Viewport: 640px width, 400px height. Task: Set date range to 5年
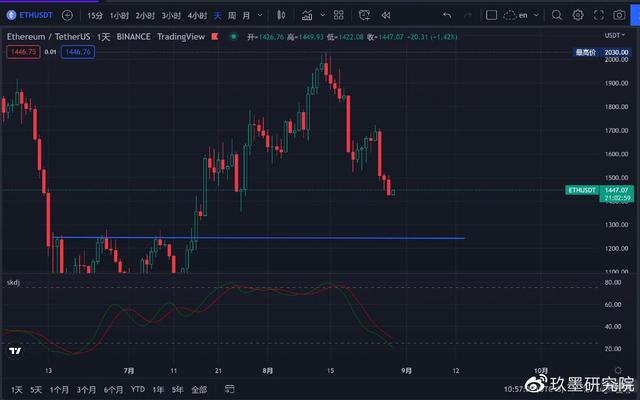pos(177,390)
